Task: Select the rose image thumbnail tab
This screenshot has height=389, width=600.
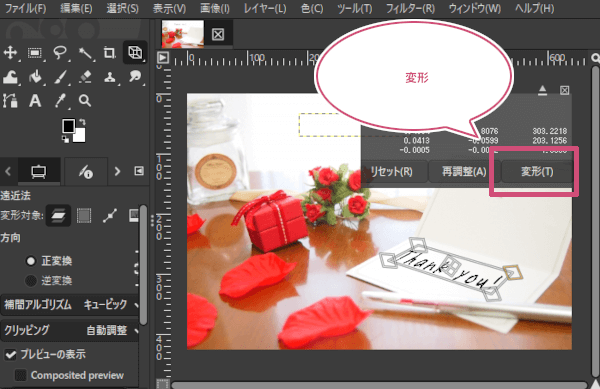Action: coord(183,34)
